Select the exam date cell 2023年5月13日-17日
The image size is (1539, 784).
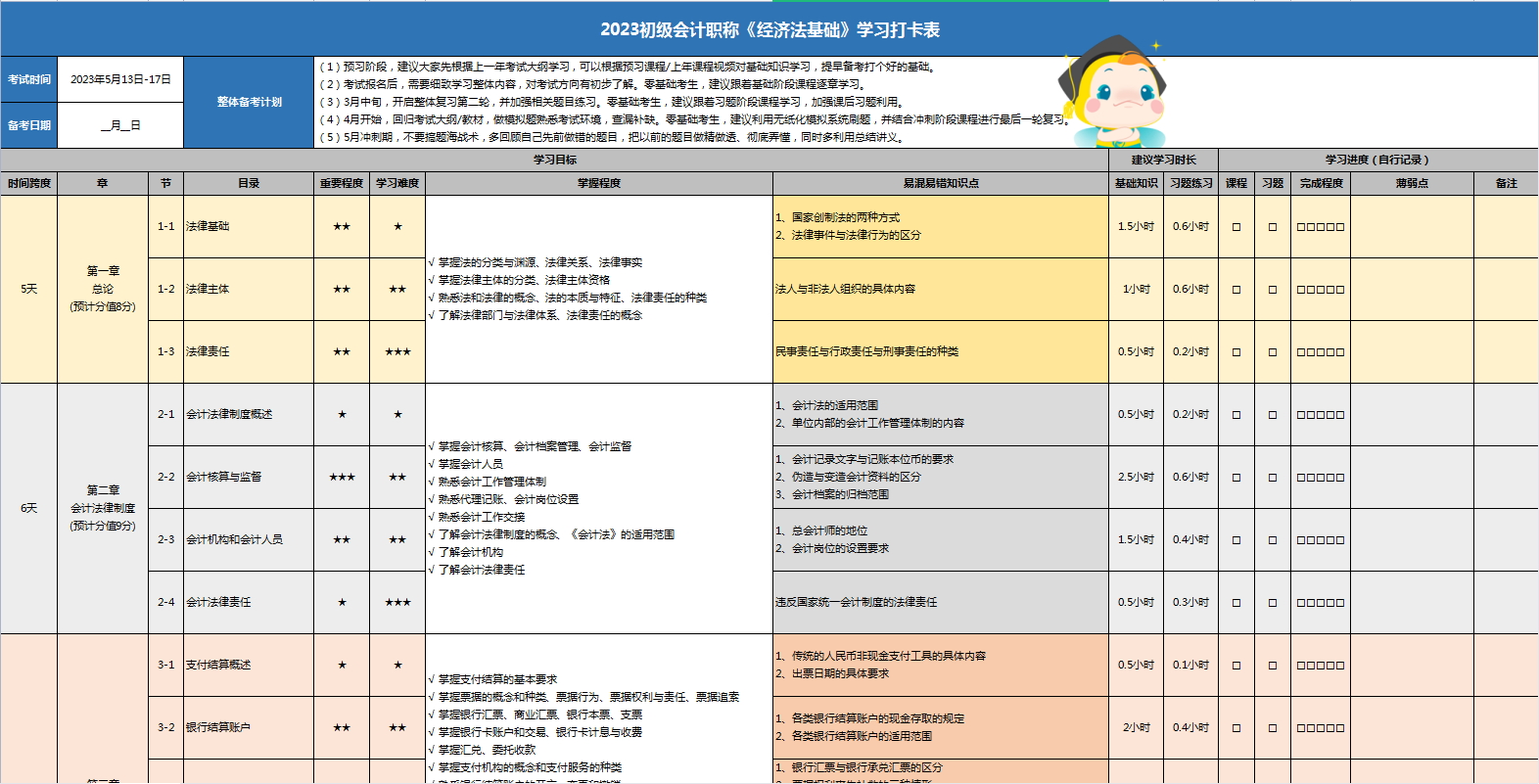click(x=120, y=79)
